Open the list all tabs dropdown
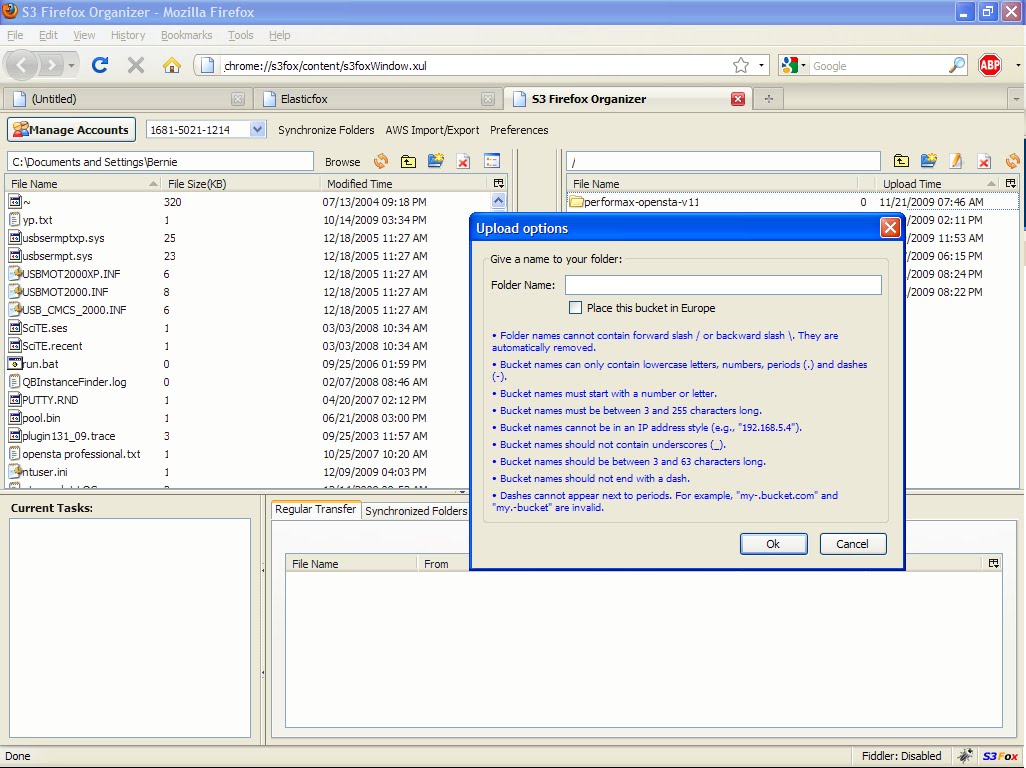1026x768 pixels. [1016, 99]
